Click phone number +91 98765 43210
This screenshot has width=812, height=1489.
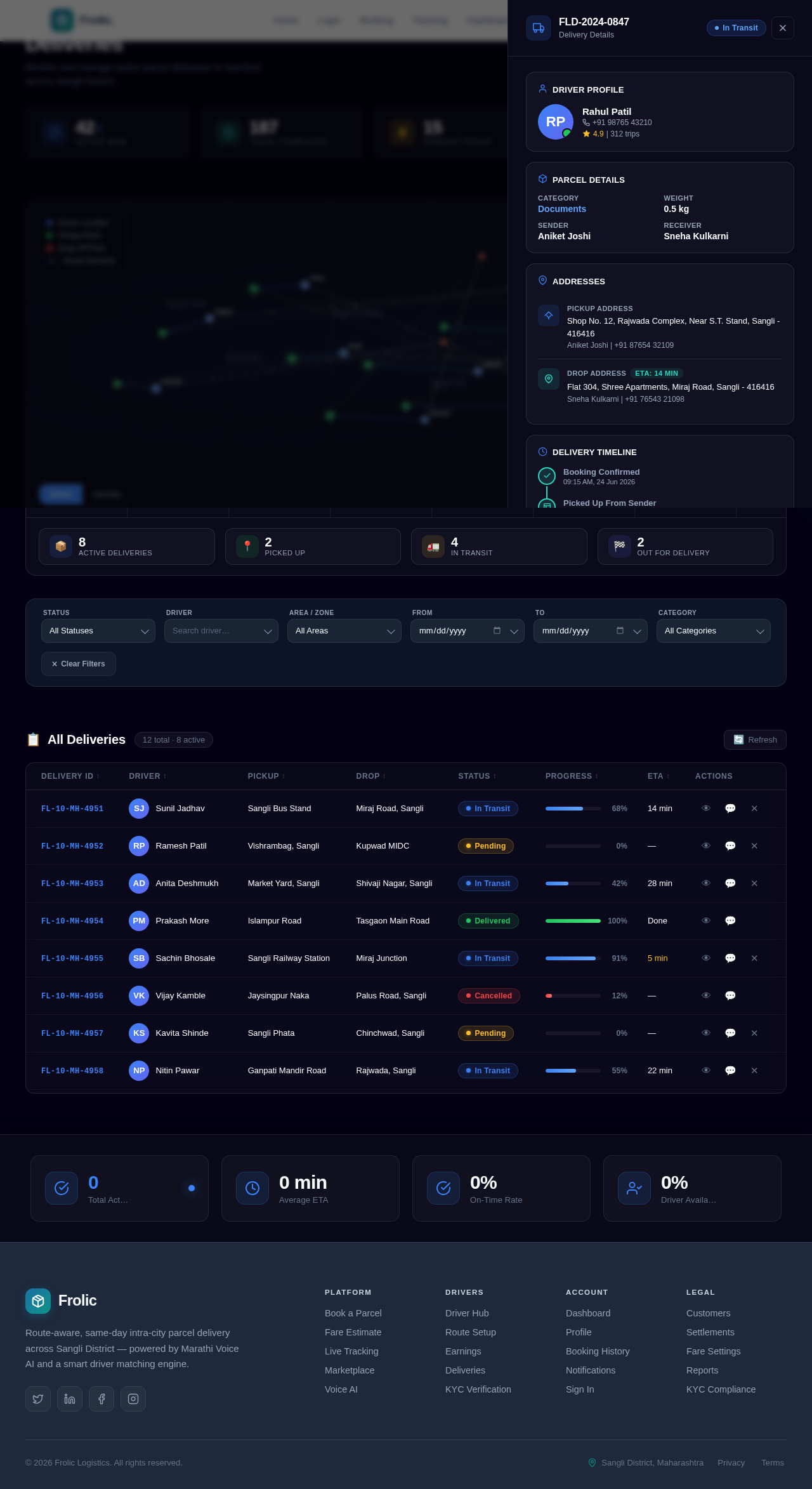click(622, 122)
